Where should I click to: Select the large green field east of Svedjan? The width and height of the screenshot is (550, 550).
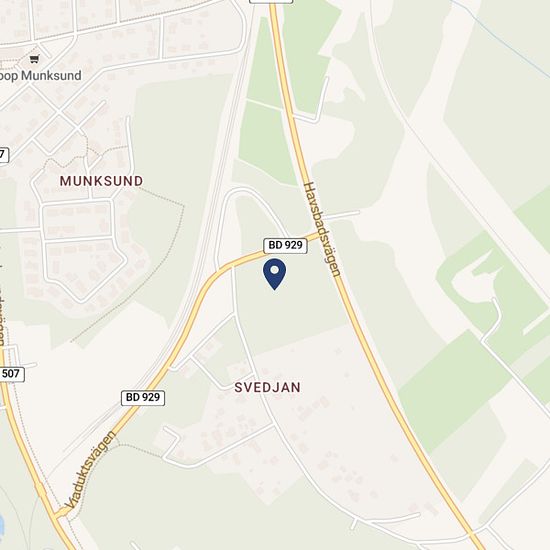[x=454, y=388]
